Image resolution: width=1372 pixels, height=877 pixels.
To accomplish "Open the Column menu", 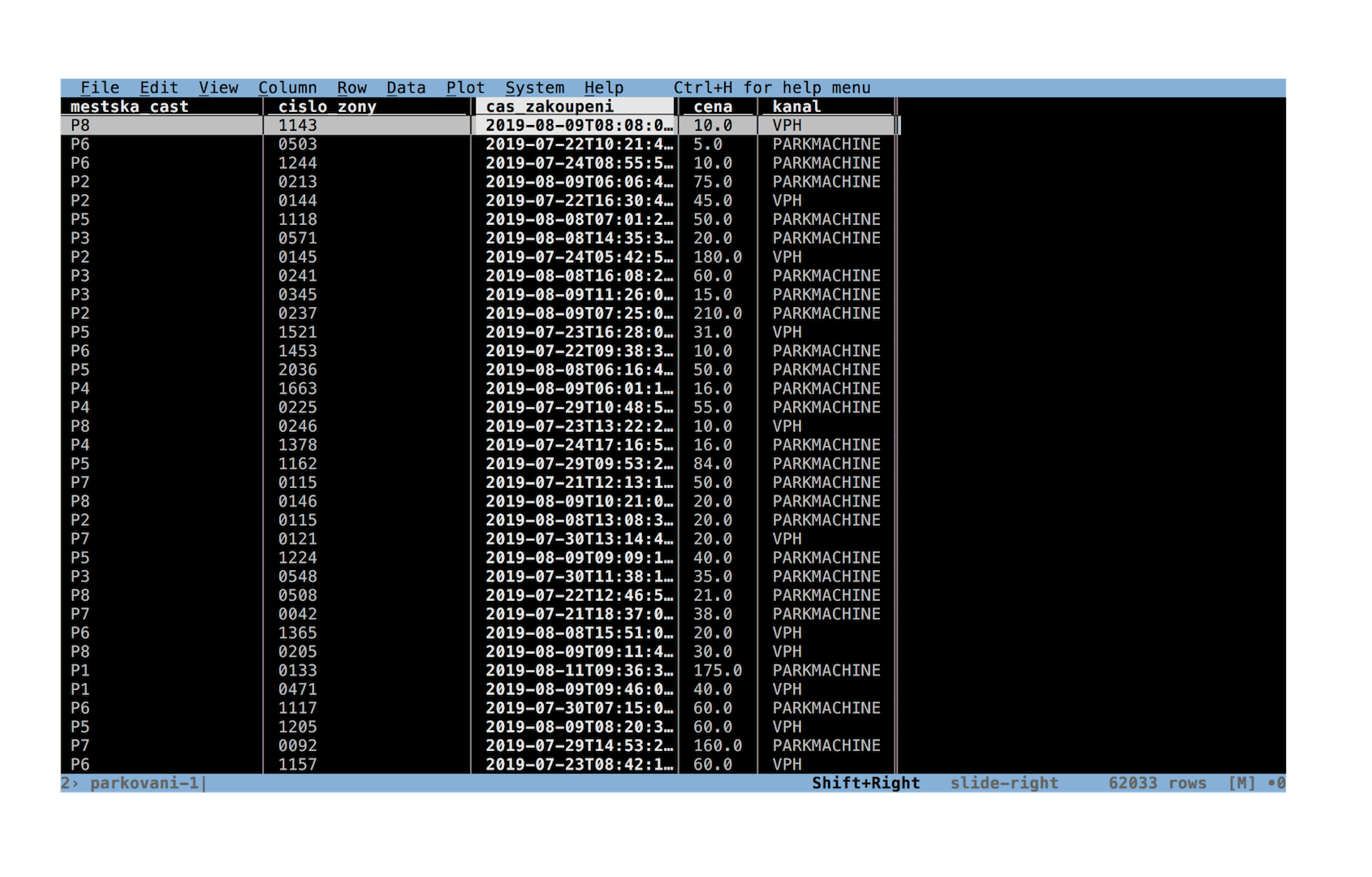I will point(287,88).
